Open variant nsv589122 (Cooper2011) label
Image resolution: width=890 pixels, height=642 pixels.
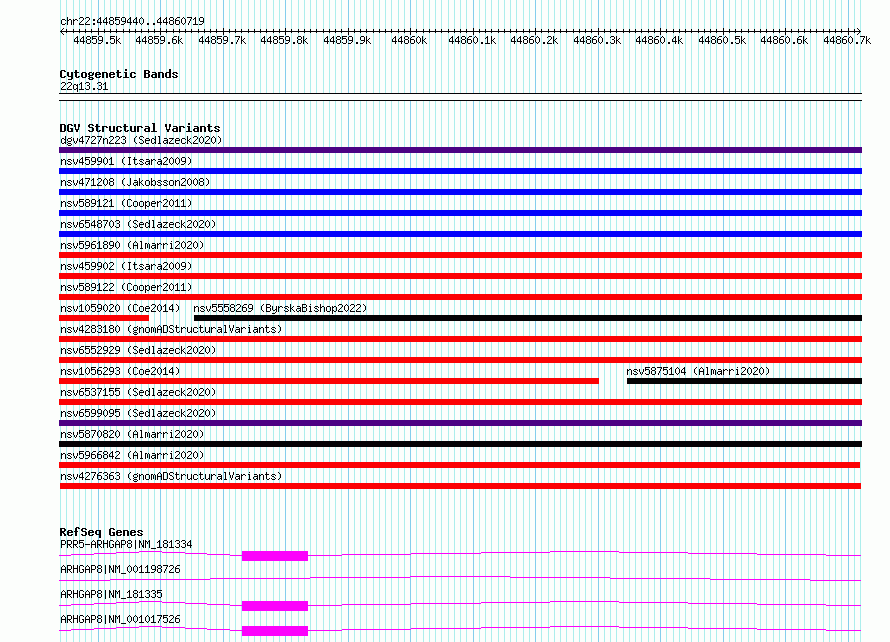tap(126, 287)
